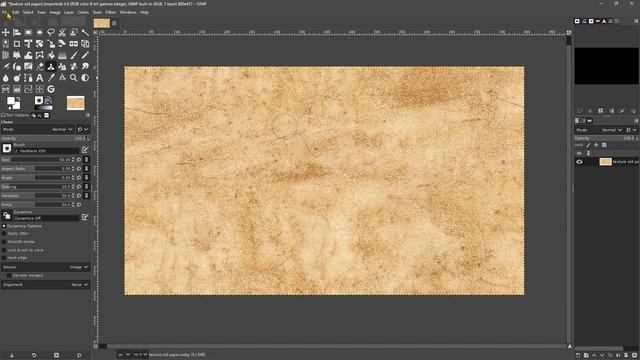The width and height of the screenshot is (640, 360).
Task: Edit the current dynamics
Action: (85, 217)
